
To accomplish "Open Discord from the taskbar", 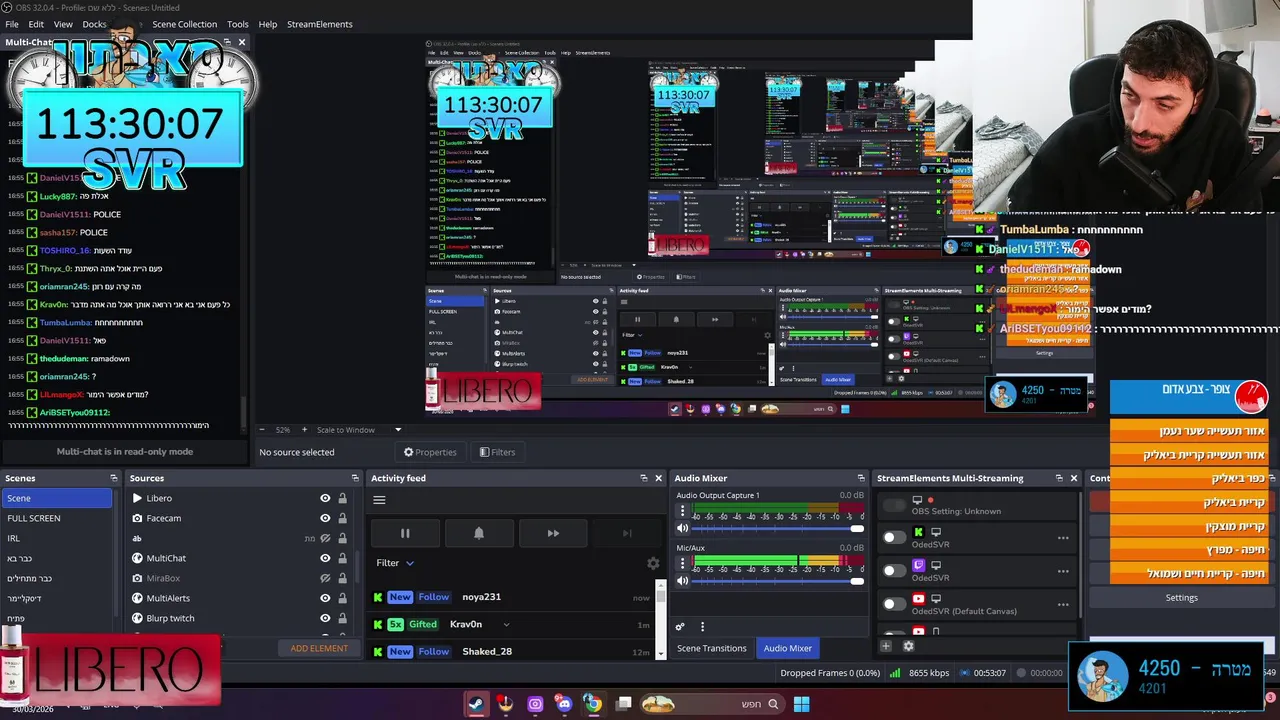I will (x=564, y=704).
